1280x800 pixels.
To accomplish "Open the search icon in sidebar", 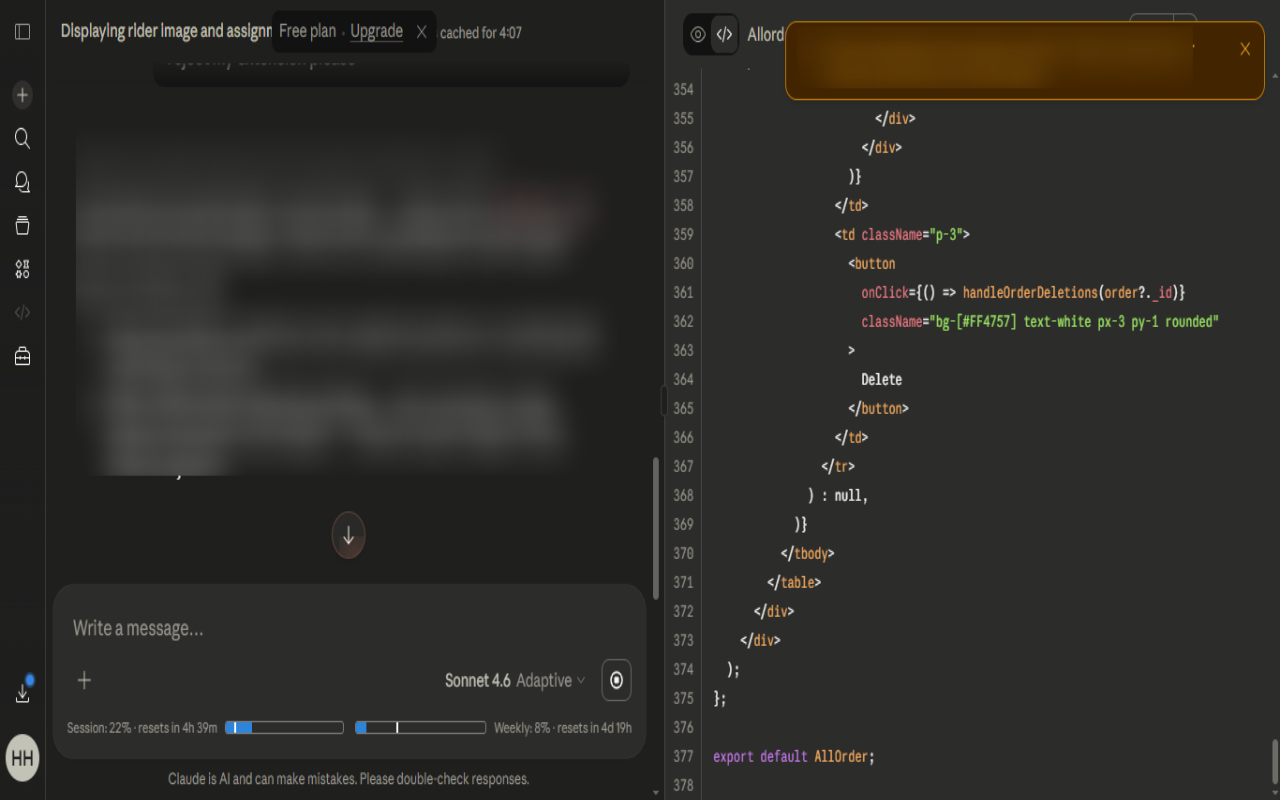I will (22, 138).
